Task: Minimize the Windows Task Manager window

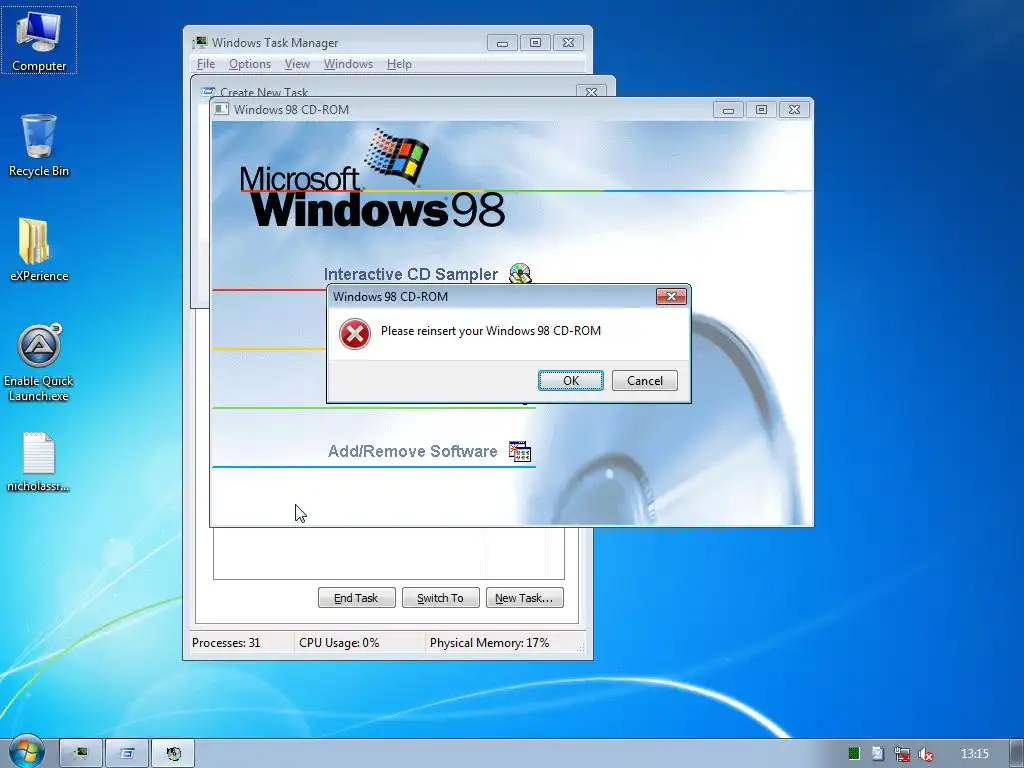Action: coord(502,42)
